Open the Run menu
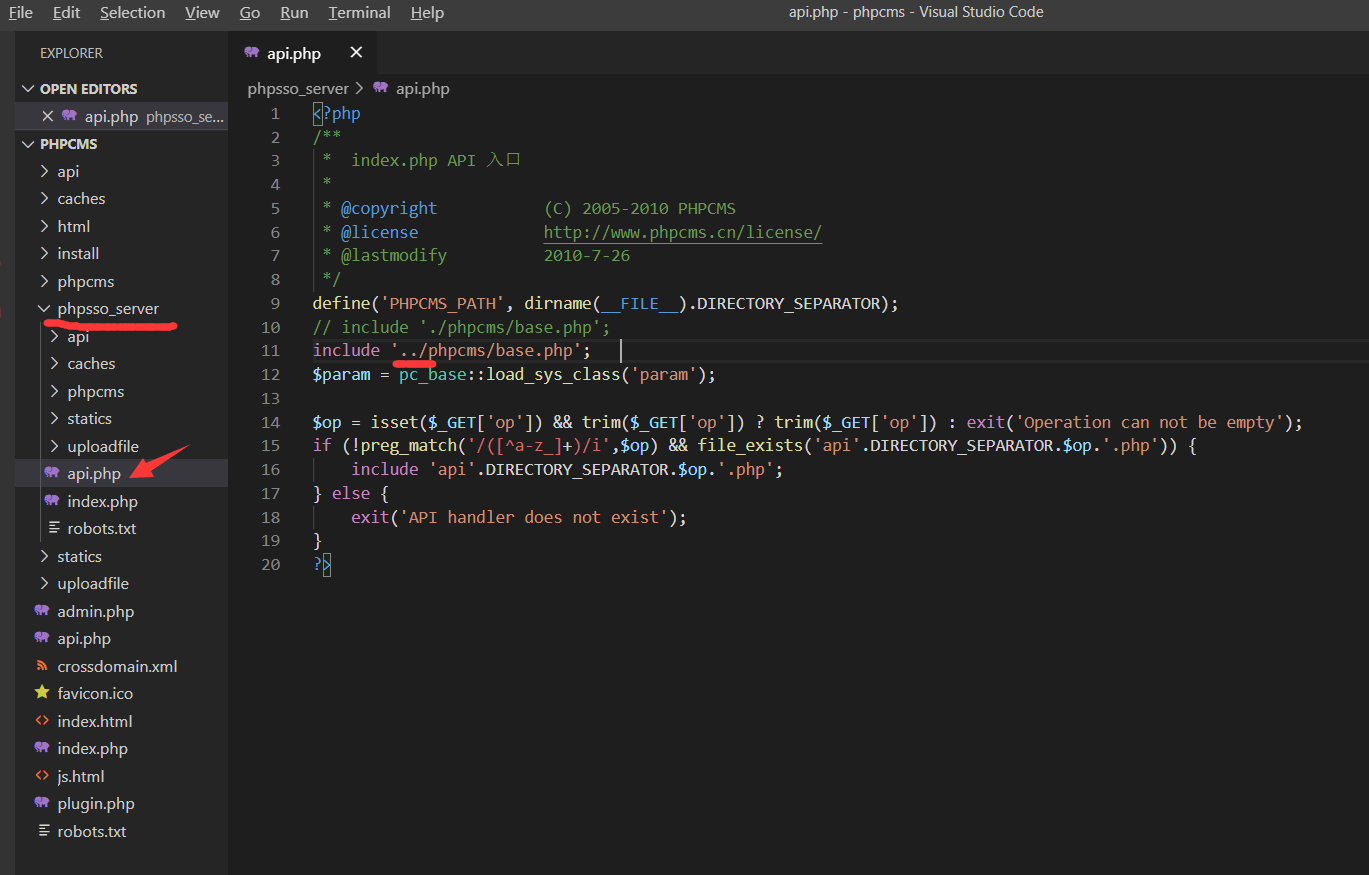 click(x=294, y=13)
